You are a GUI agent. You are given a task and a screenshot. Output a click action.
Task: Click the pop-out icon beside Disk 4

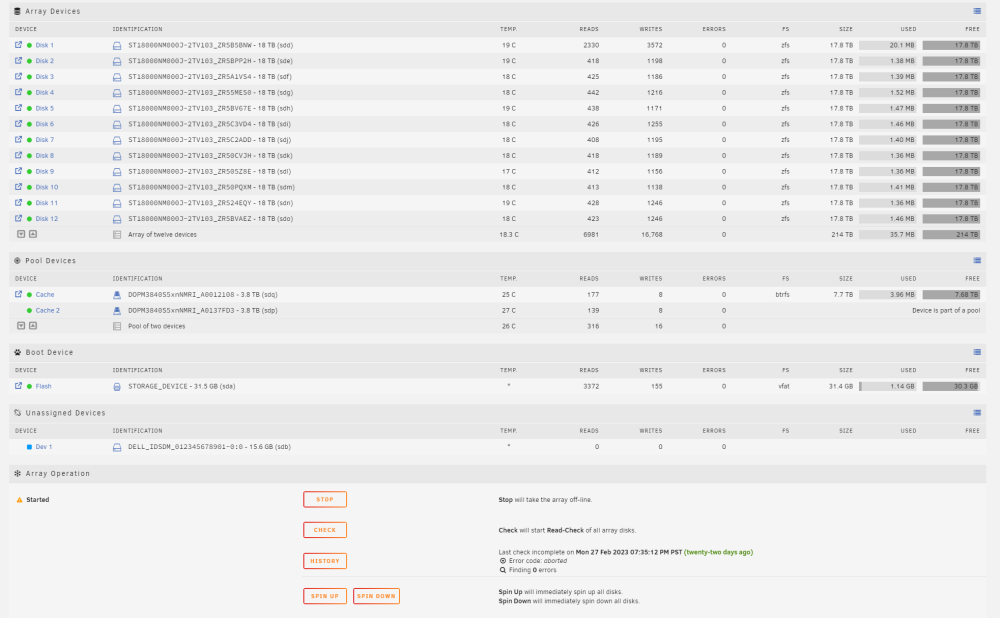pyautogui.click(x=18, y=92)
